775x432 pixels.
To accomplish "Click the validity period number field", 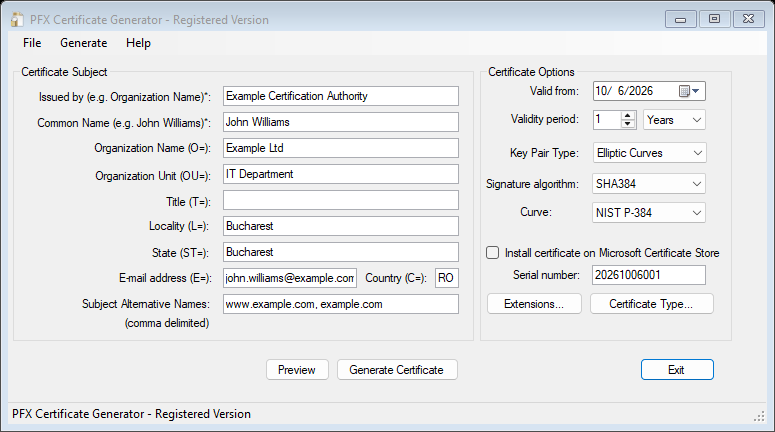I will (x=607, y=120).
